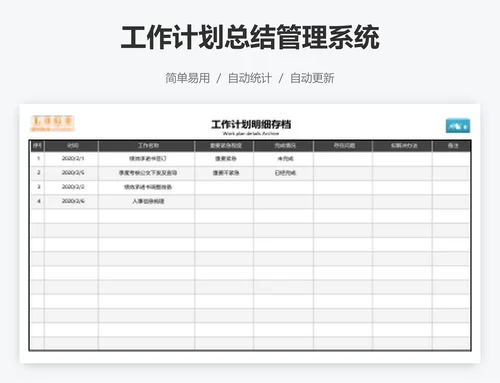Click the 存在问题 column header
This screenshot has height=383, width=500.
point(343,146)
